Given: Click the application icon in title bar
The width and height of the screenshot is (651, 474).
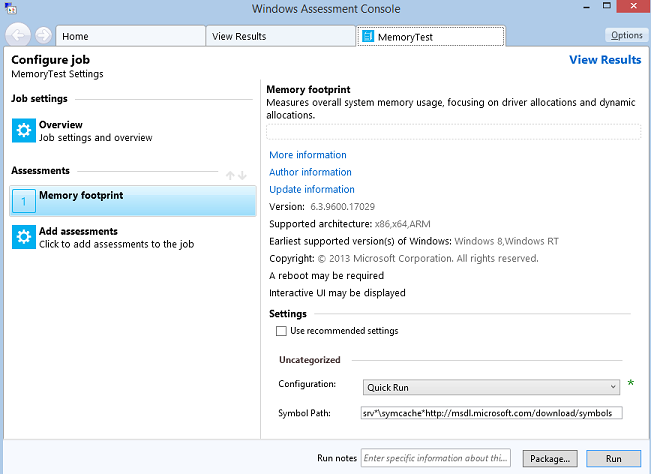Looking at the screenshot, I should click(x=11, y=8).
